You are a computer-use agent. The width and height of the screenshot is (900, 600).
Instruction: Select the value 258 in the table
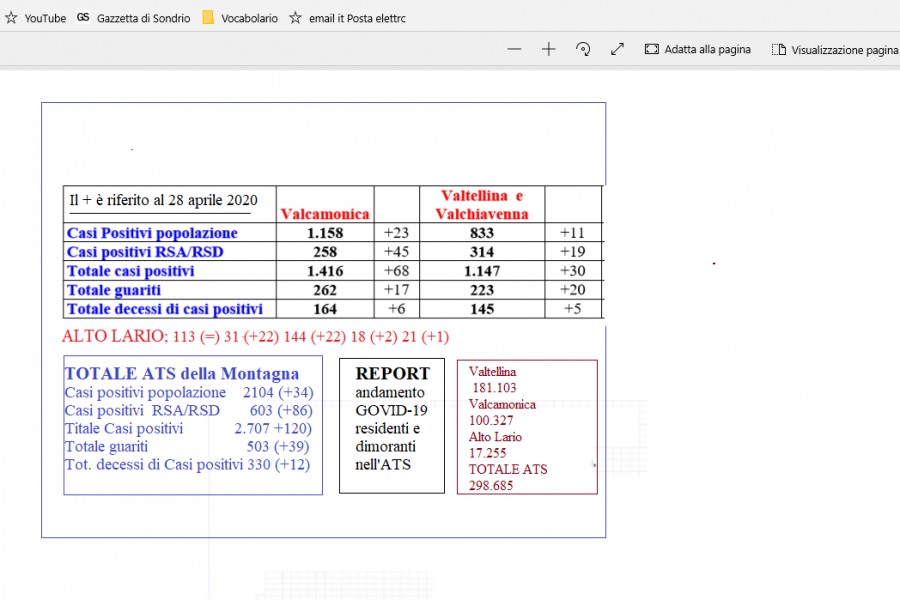[325, 251]
